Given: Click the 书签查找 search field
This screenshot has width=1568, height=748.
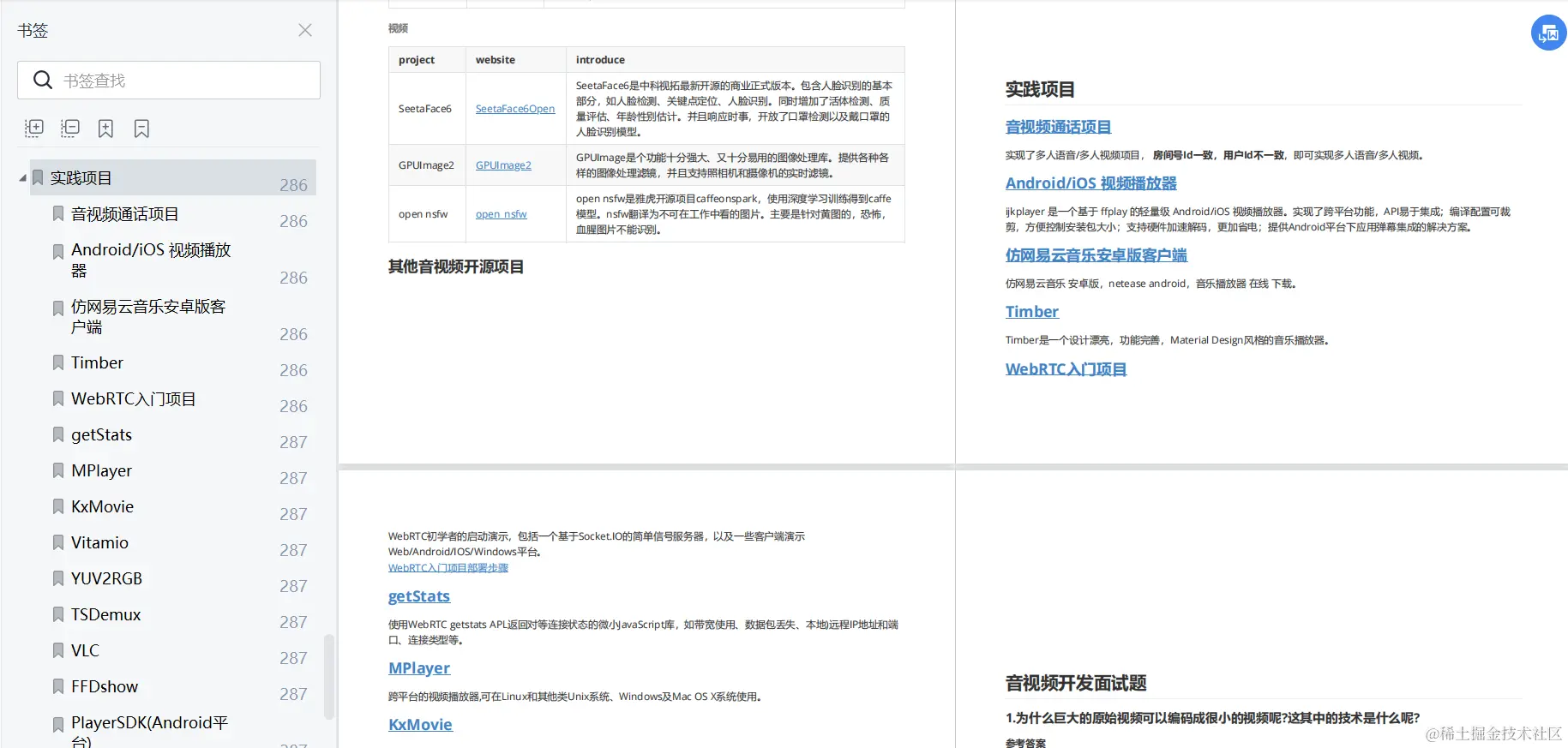Looking at the screenshot, I should click(169, 80).
